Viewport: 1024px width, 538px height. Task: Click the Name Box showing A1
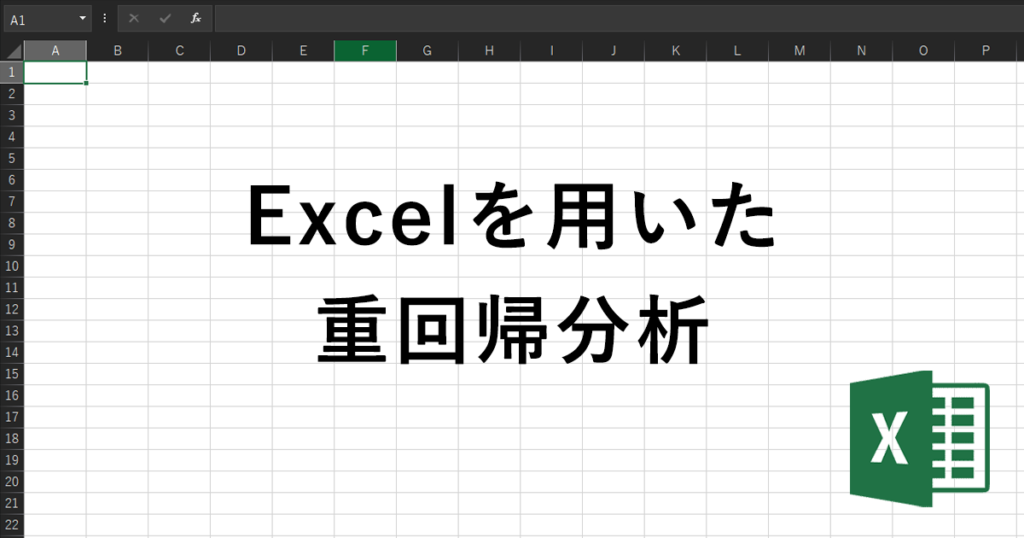click(38, 19)
